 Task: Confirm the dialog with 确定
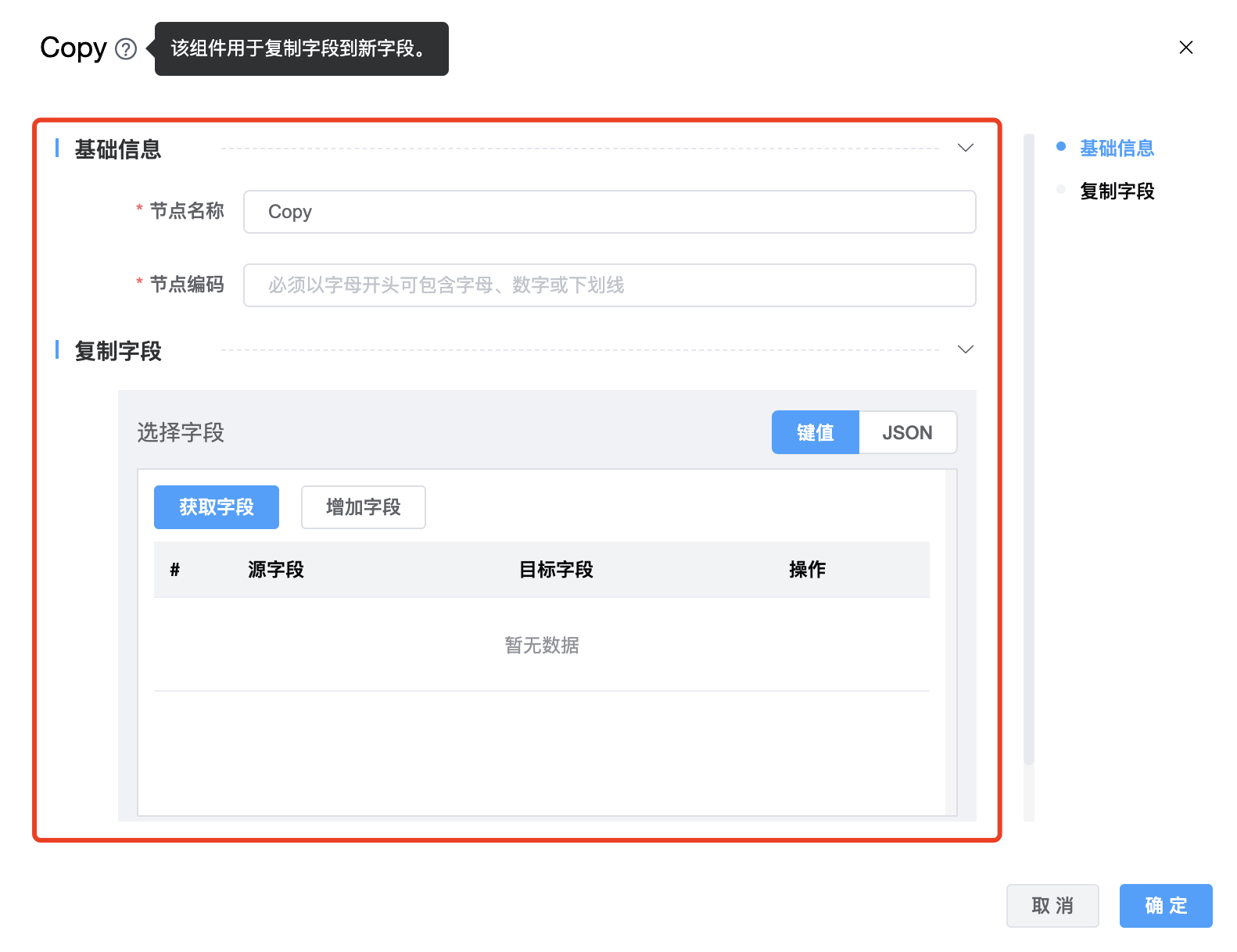(x=1166, y=906)
